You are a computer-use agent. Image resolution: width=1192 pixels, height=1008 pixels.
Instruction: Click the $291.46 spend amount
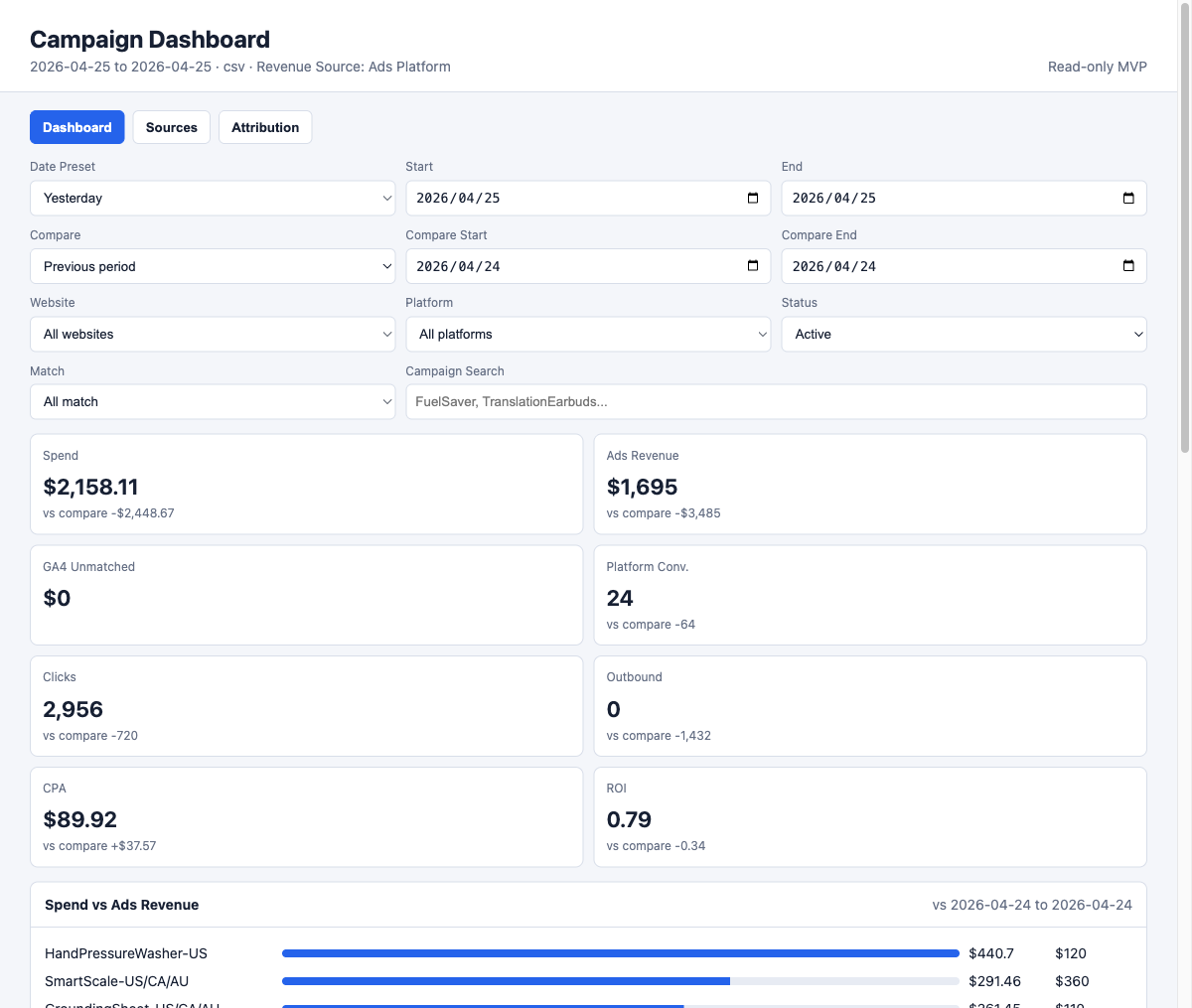[x=994, y=981]
